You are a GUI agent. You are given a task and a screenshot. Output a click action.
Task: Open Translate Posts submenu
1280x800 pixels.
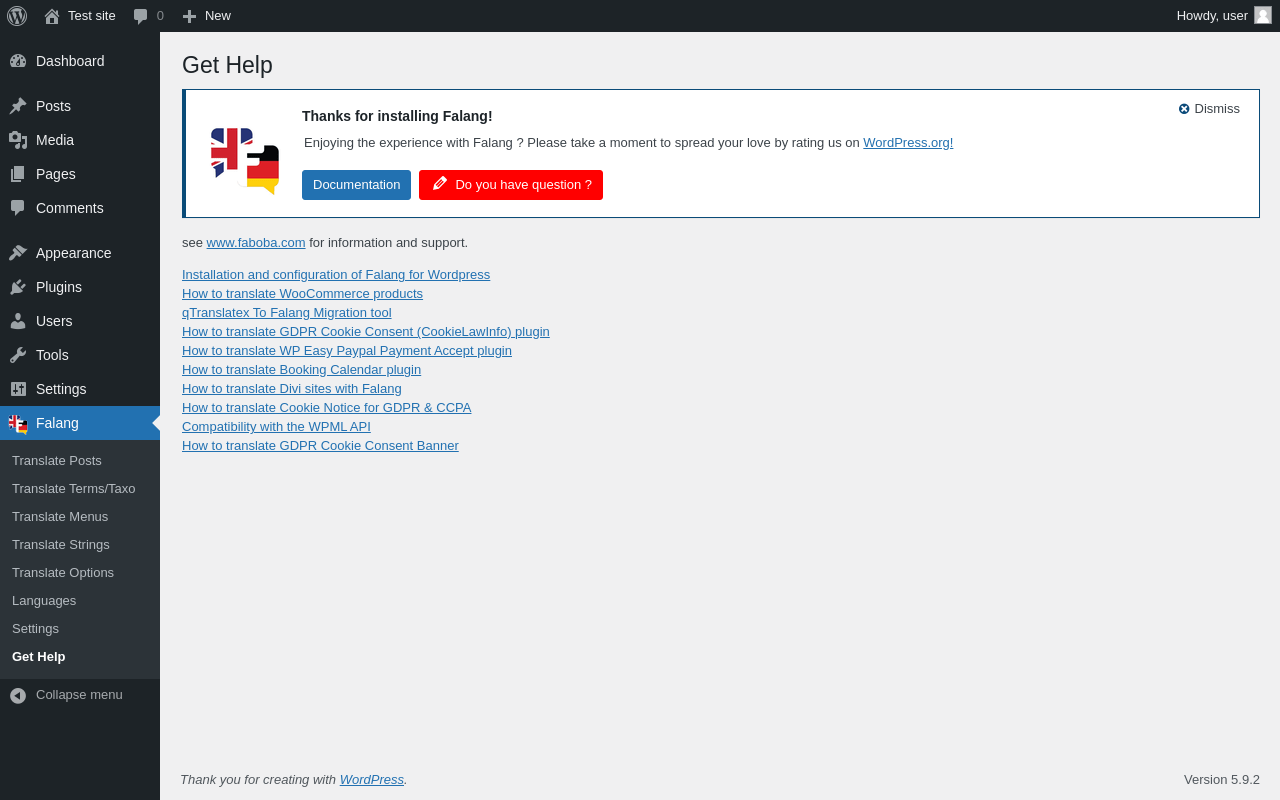[x=80, y=461]
